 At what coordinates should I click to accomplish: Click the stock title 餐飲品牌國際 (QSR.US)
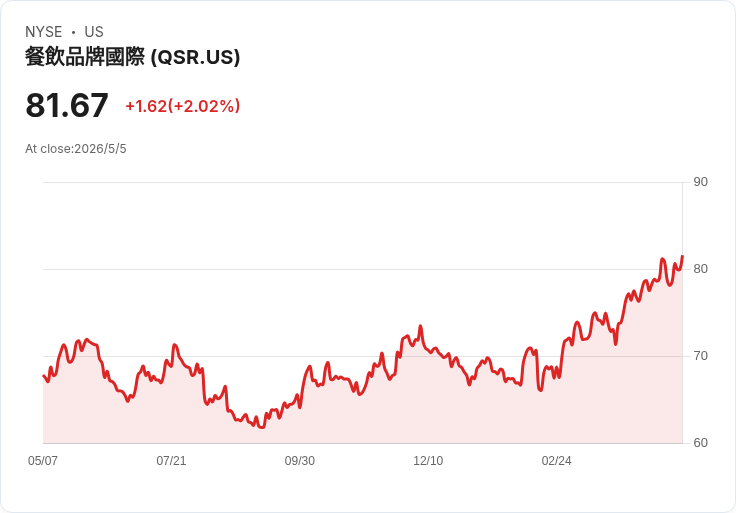coord(132,57)
